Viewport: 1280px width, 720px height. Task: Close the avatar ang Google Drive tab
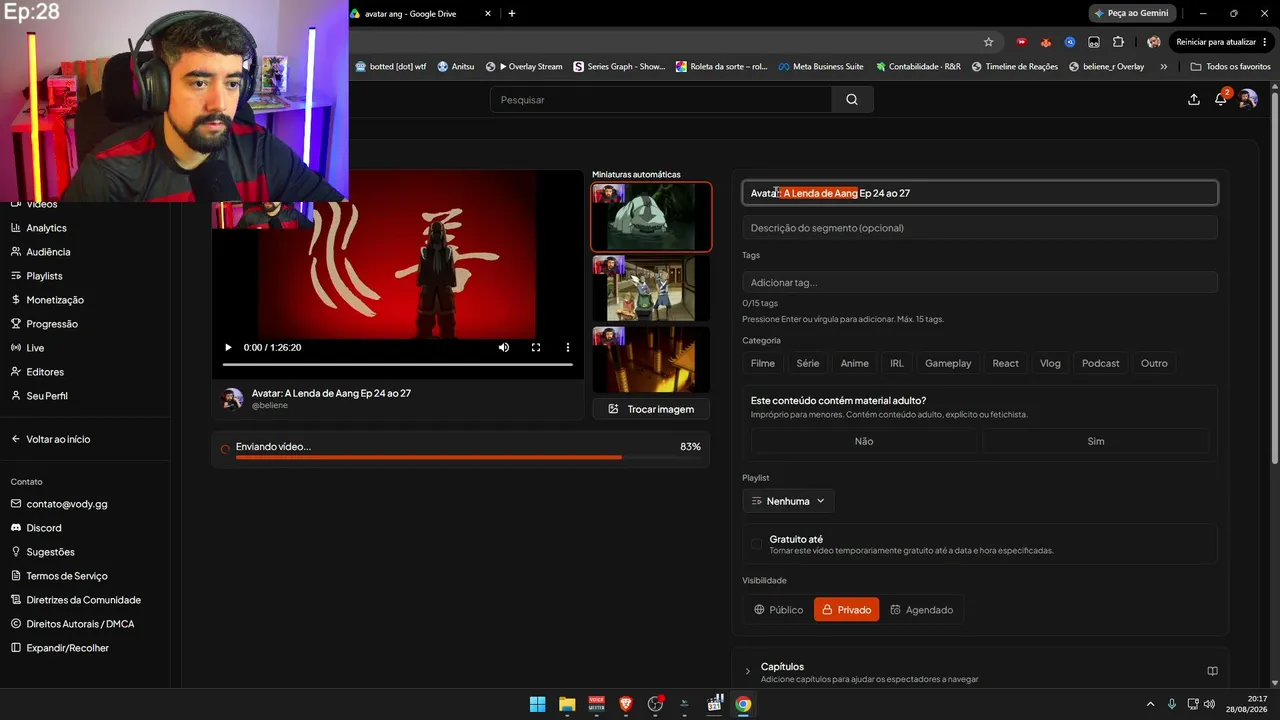point(488,13)
